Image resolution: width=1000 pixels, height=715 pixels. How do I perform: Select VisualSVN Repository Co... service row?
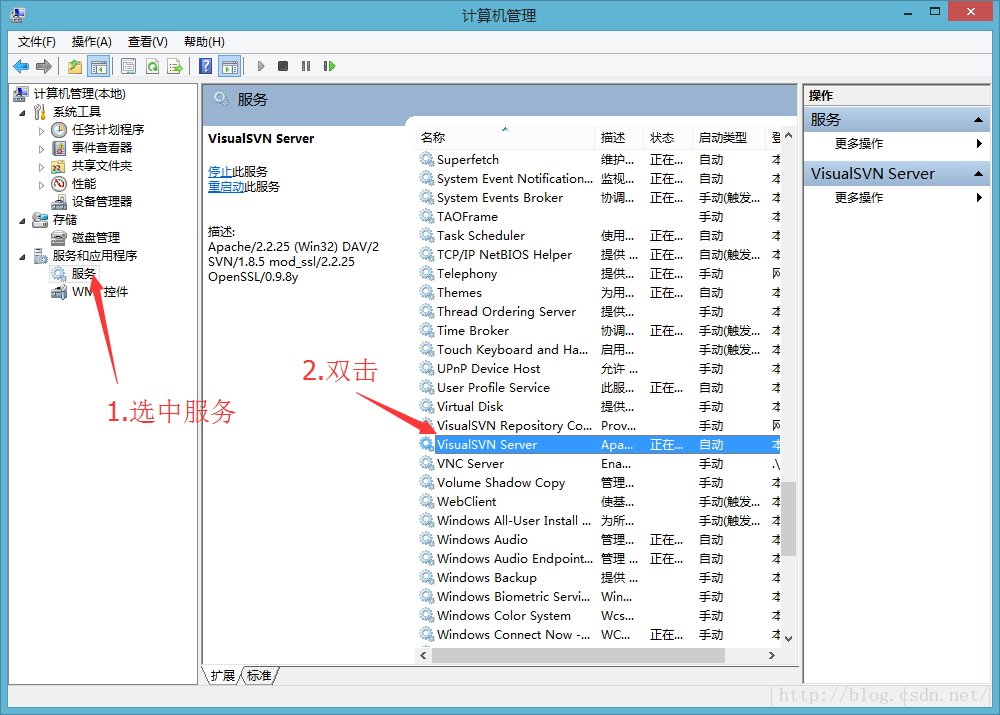pos(599,425)
